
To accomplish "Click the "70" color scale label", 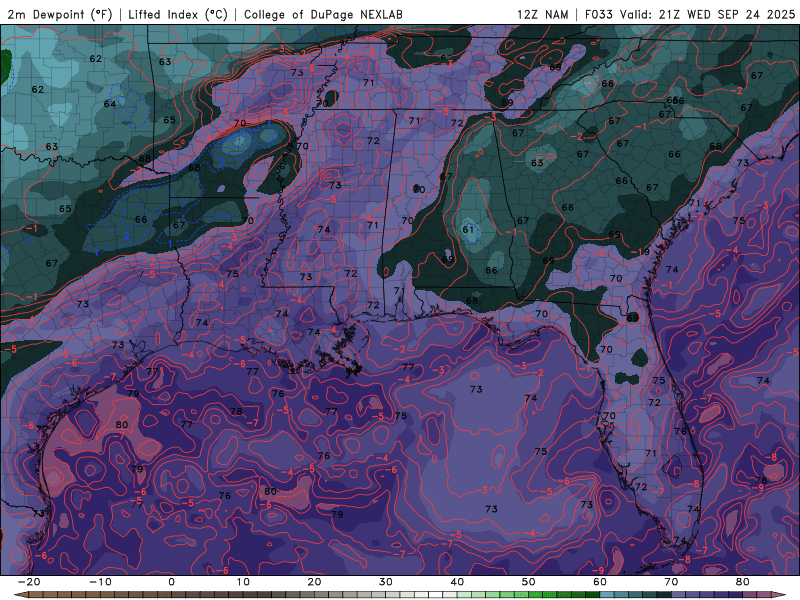I will [671, 582].
